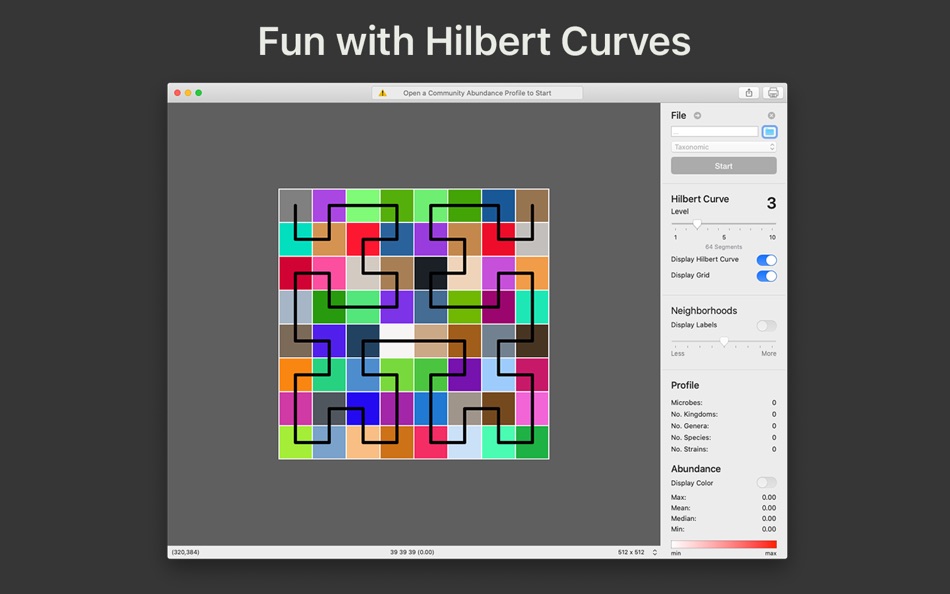Enable Neighborhoods Display Labels switch
950x594 pixels.
click(x=766, y=325)
